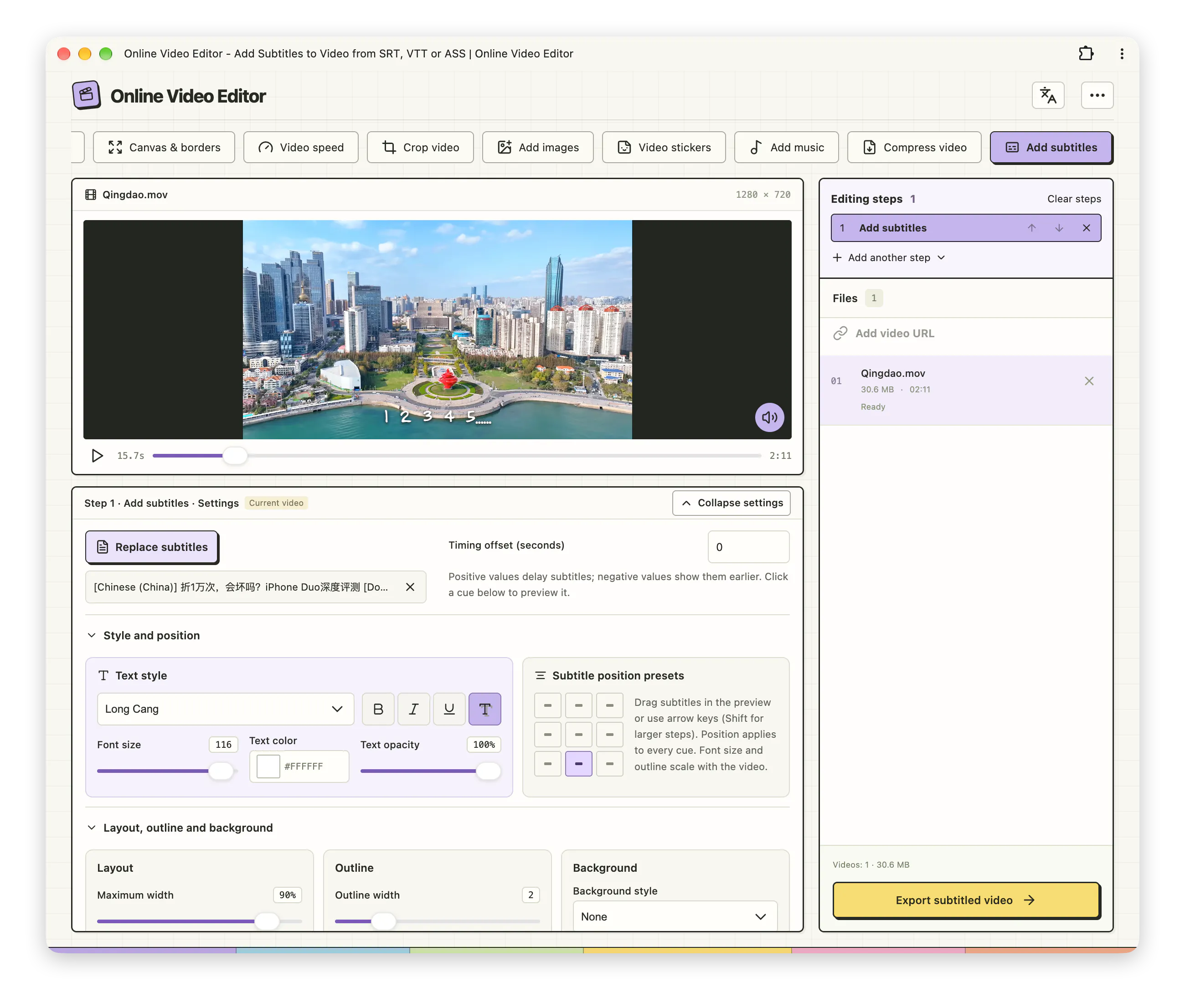The image size is (1185, 1008).
Task: Open the Crop video tool
Action: [420, 148]
